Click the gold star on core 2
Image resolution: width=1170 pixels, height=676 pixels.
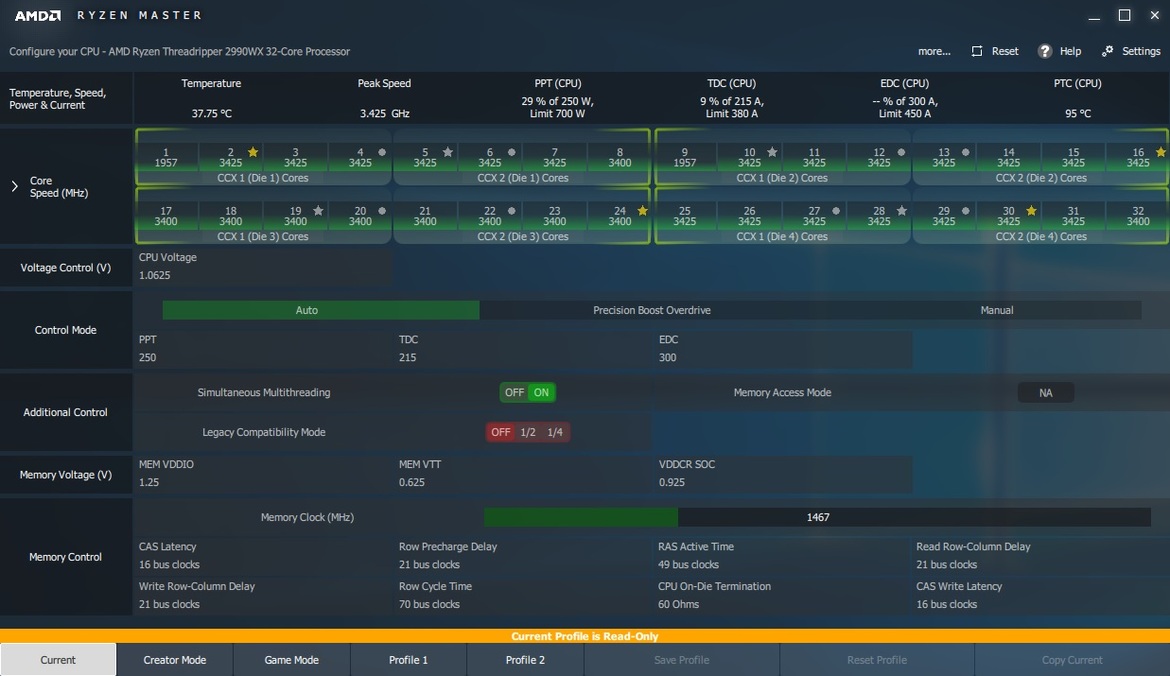[x=253, y=152]
